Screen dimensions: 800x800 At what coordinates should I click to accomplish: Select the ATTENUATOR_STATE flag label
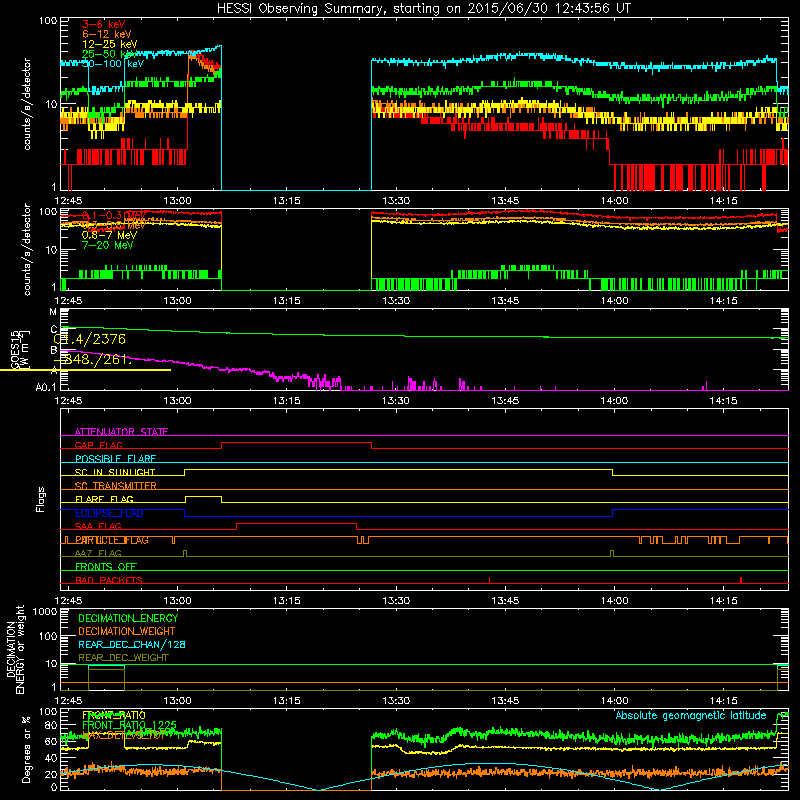tap(121, 432)
